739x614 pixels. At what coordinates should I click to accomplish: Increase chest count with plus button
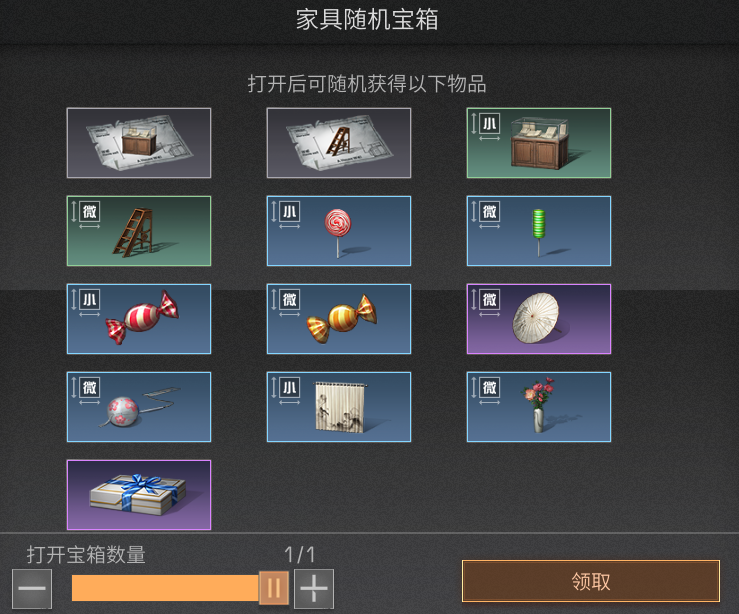point(314,589)
